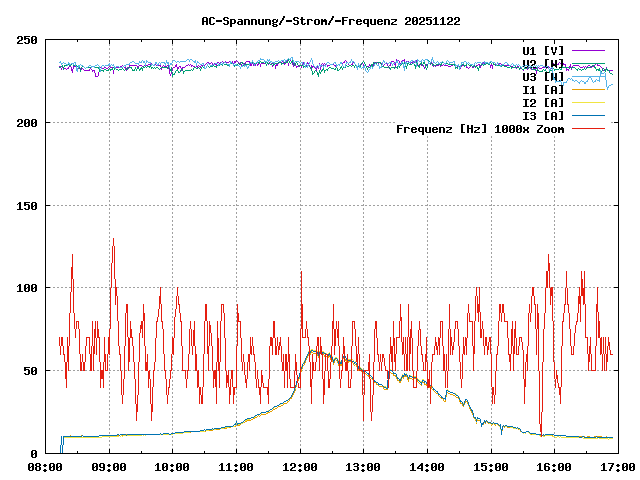Click the U2 [V] legend entry
This screenshot has height=480, width=640.
click(543, 63)
